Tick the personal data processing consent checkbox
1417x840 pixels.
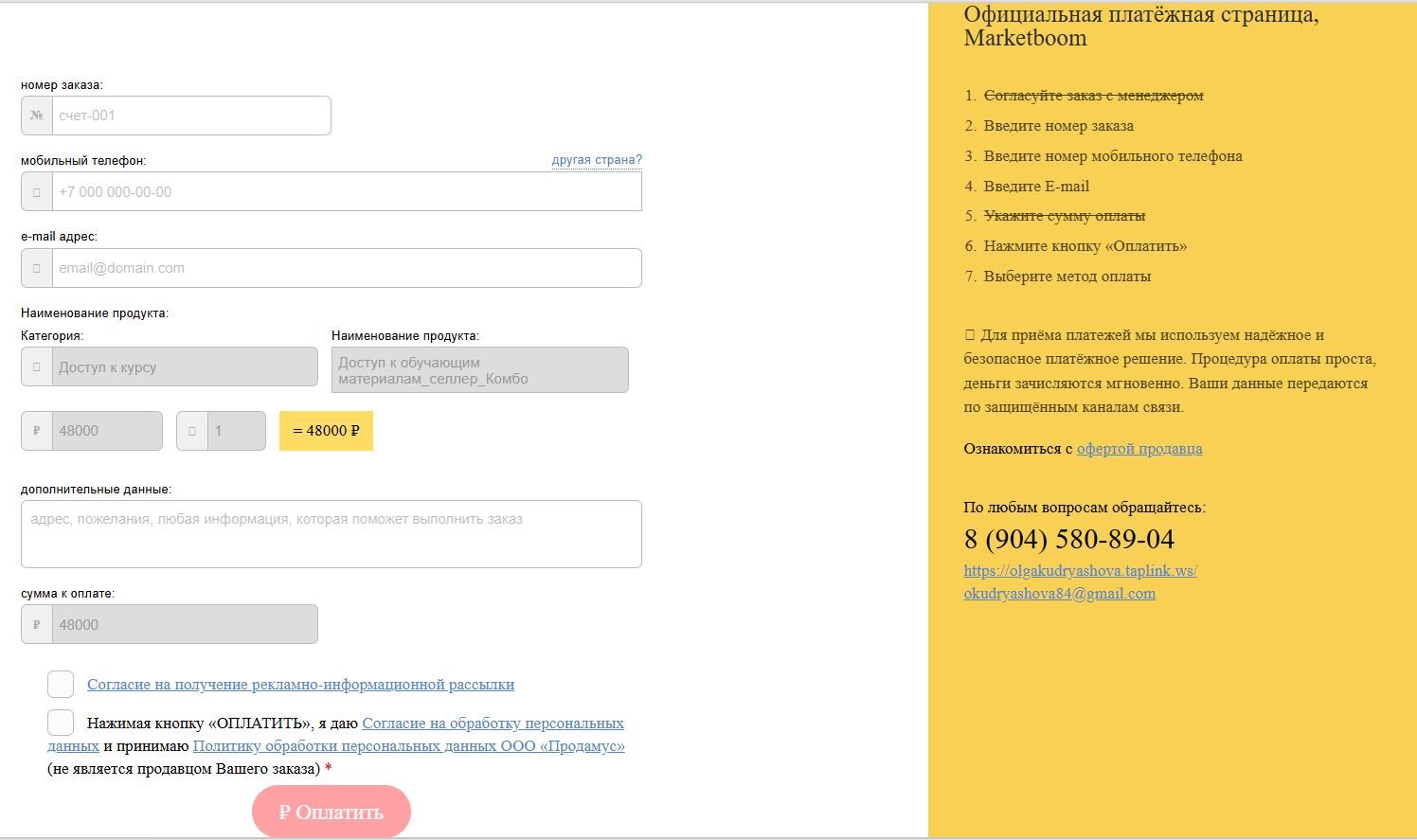(x=61, y=723)
